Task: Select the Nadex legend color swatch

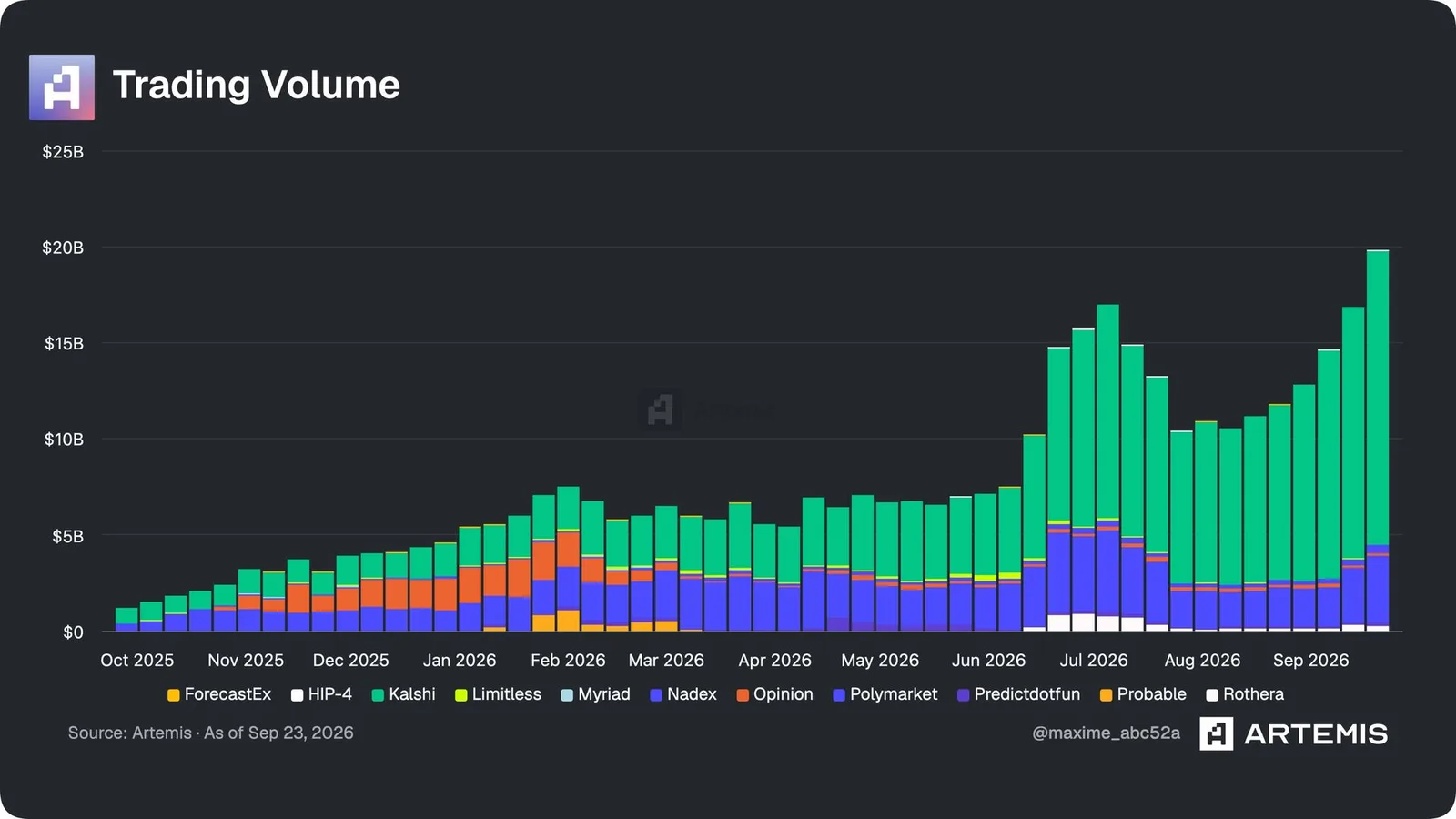Action: pyautogui.click(x=656, y=695)
